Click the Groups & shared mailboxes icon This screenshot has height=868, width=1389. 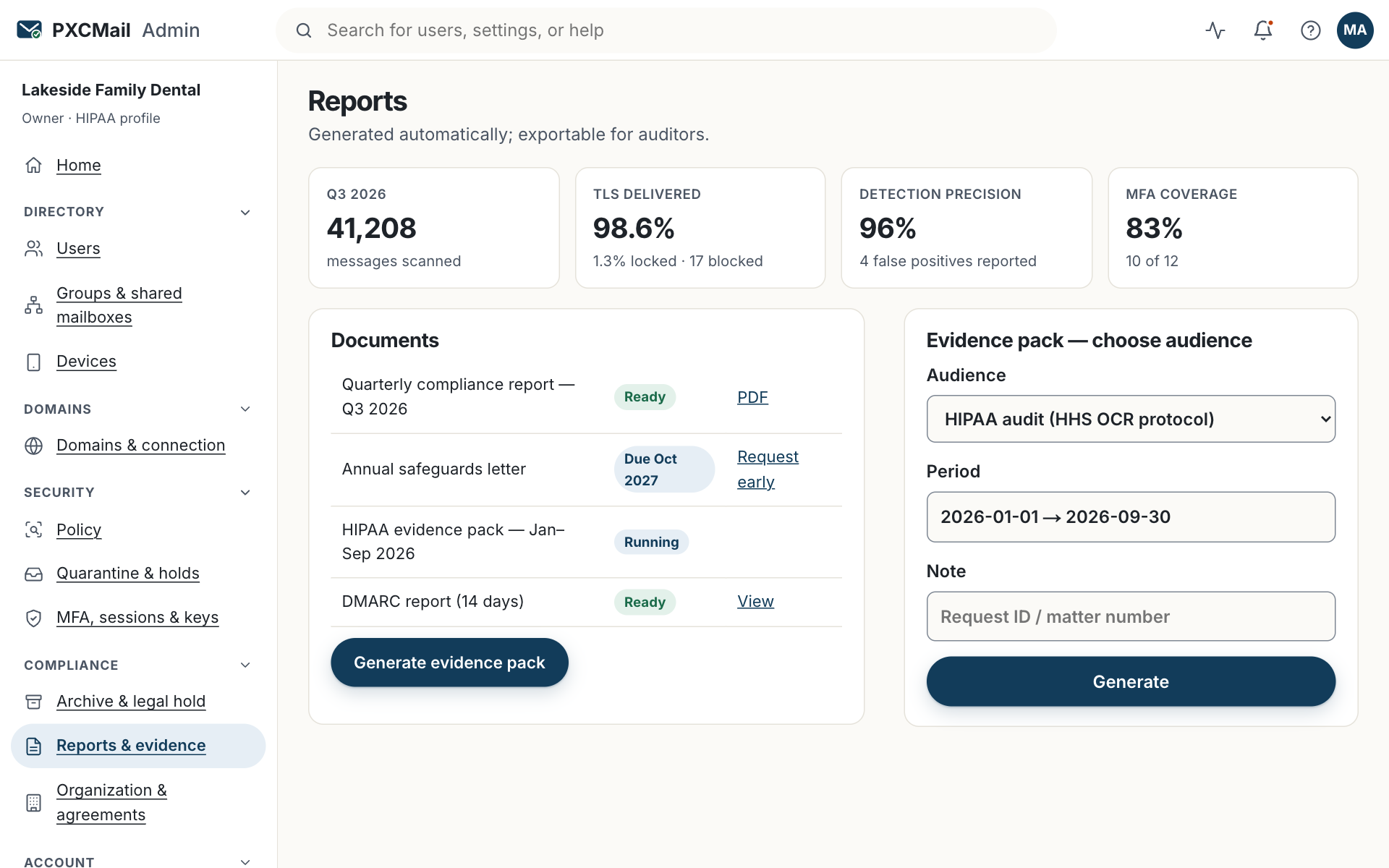[34, 305]
